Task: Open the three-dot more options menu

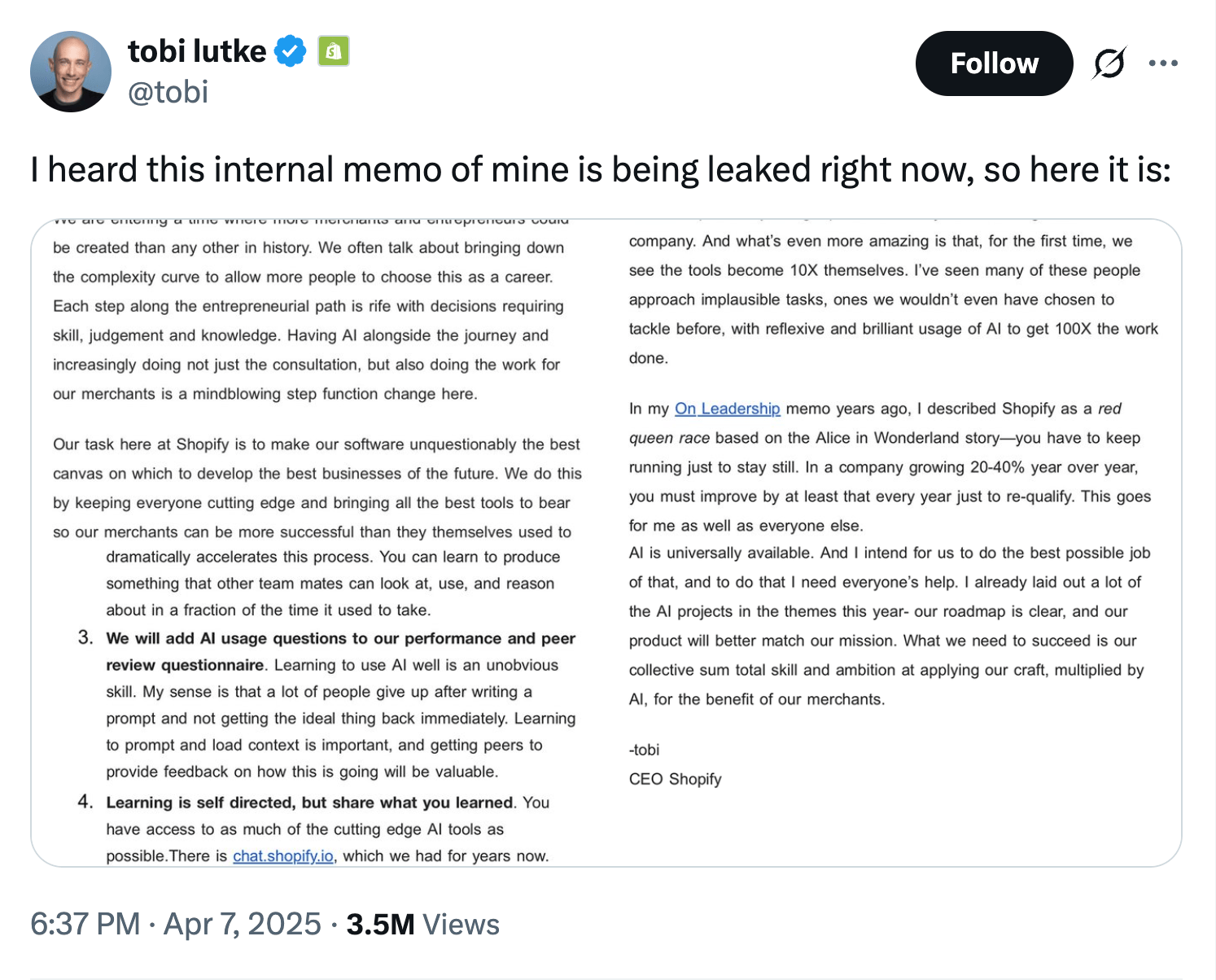Action: click(x=1163, y=63)
